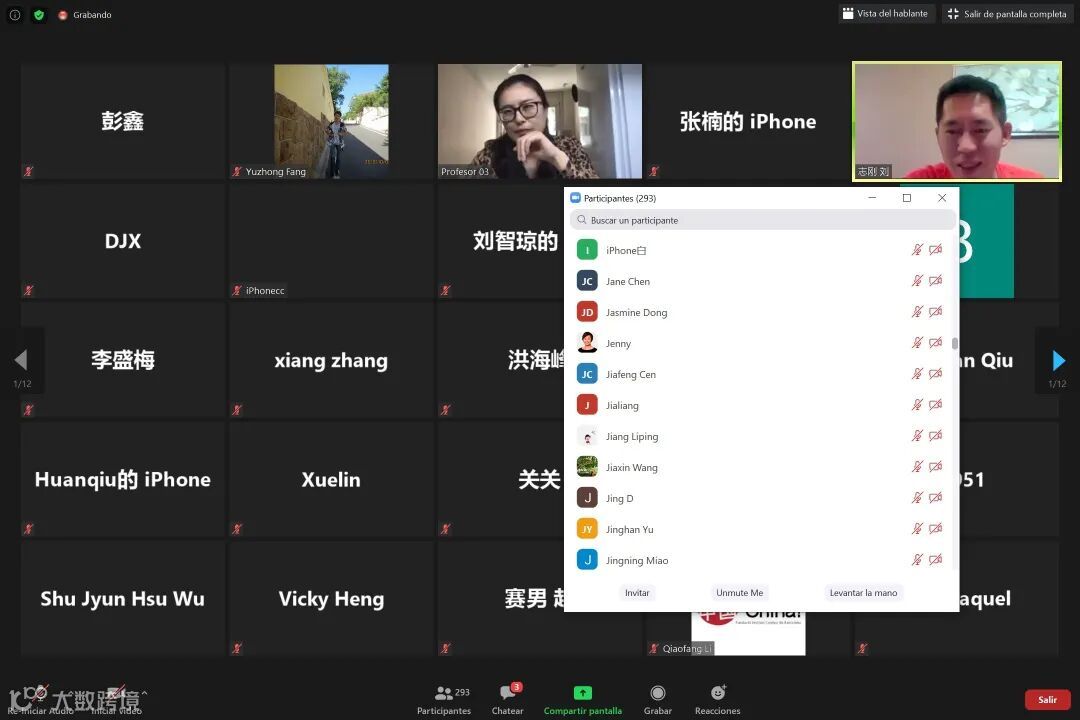This screenshot has height=720, width=1080.
Task: Click muted mic icon for Jiafeng Cen
Action: 917,374
